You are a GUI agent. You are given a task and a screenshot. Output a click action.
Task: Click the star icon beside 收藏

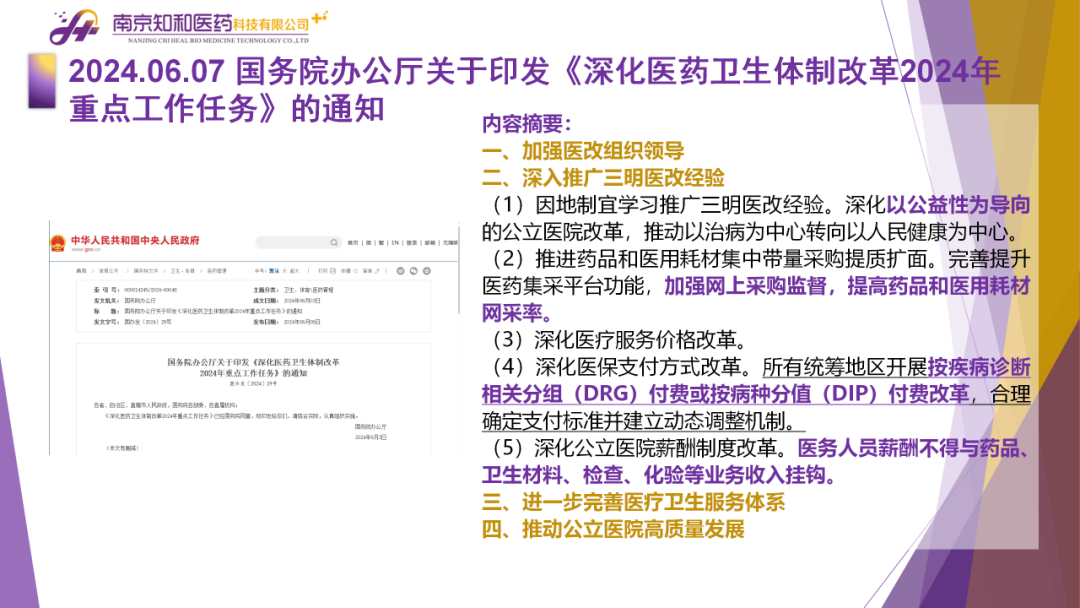[355, 271]
